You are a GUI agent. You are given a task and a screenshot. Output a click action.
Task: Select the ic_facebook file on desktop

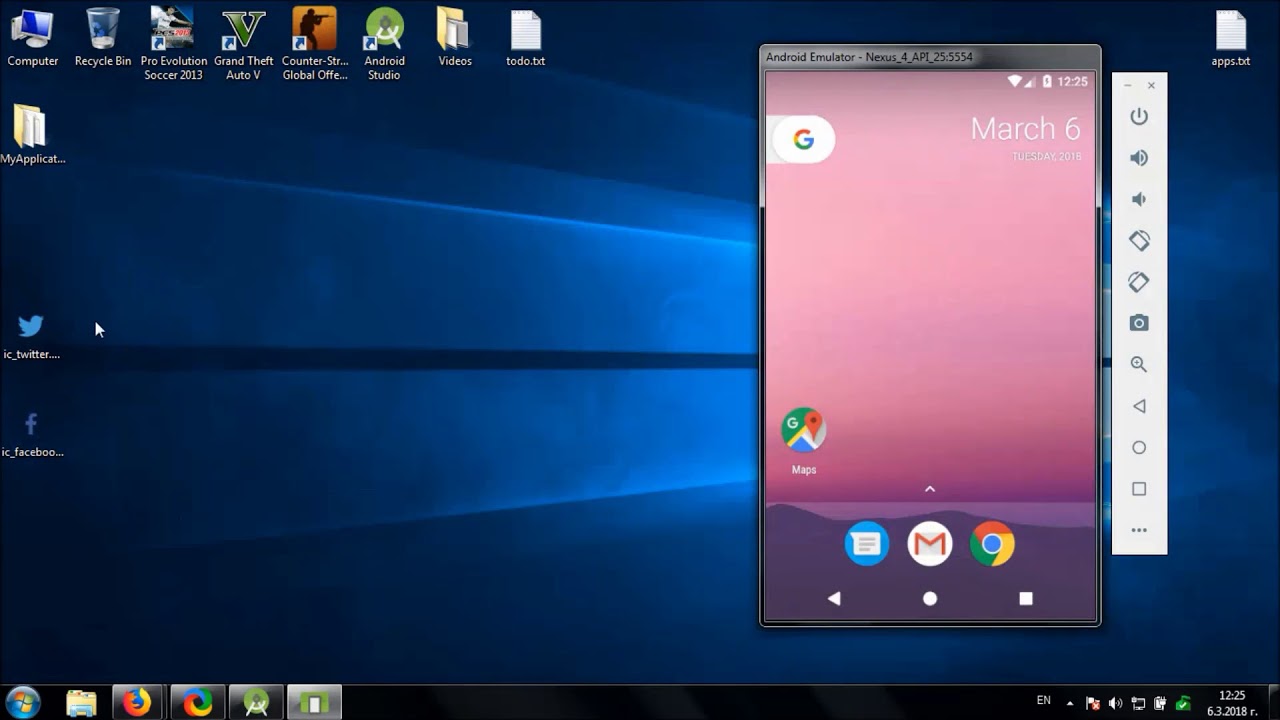click(32, 433)
